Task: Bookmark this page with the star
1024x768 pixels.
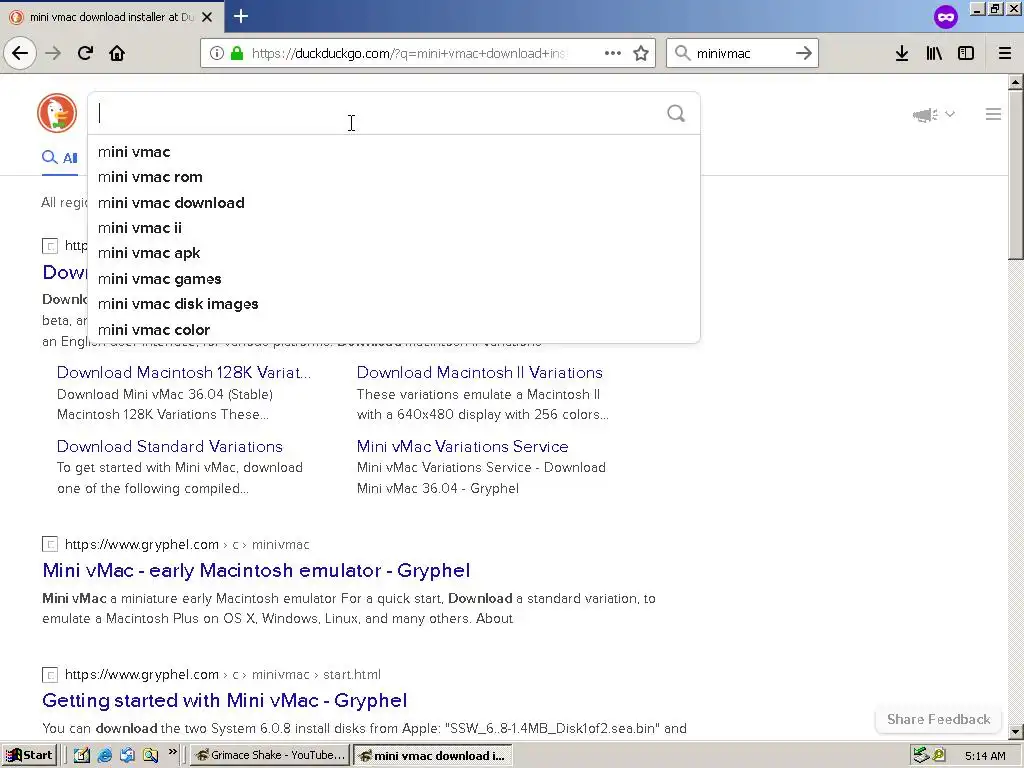Action: (641, 53)
